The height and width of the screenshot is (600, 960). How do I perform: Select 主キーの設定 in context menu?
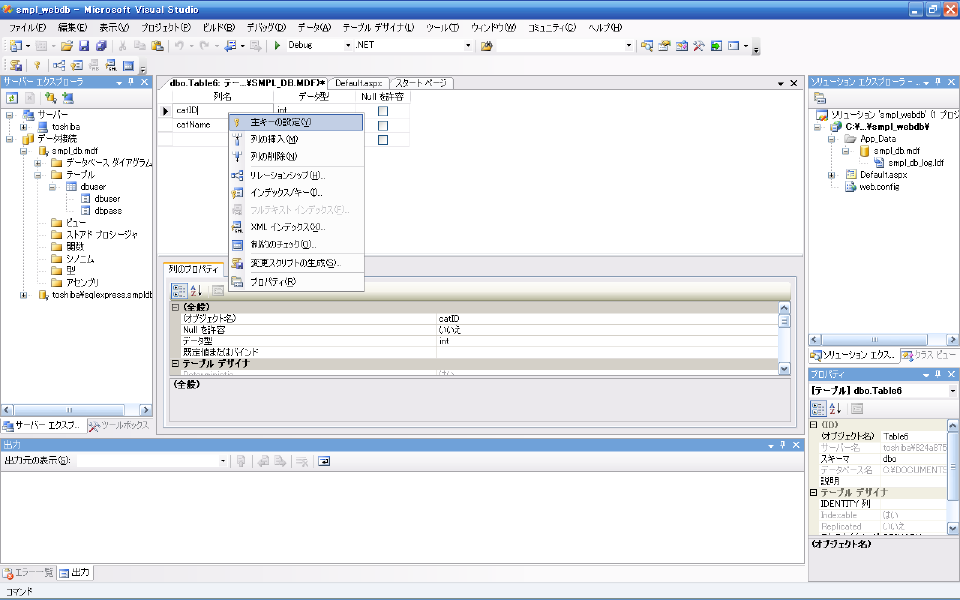tap(296, 122)
